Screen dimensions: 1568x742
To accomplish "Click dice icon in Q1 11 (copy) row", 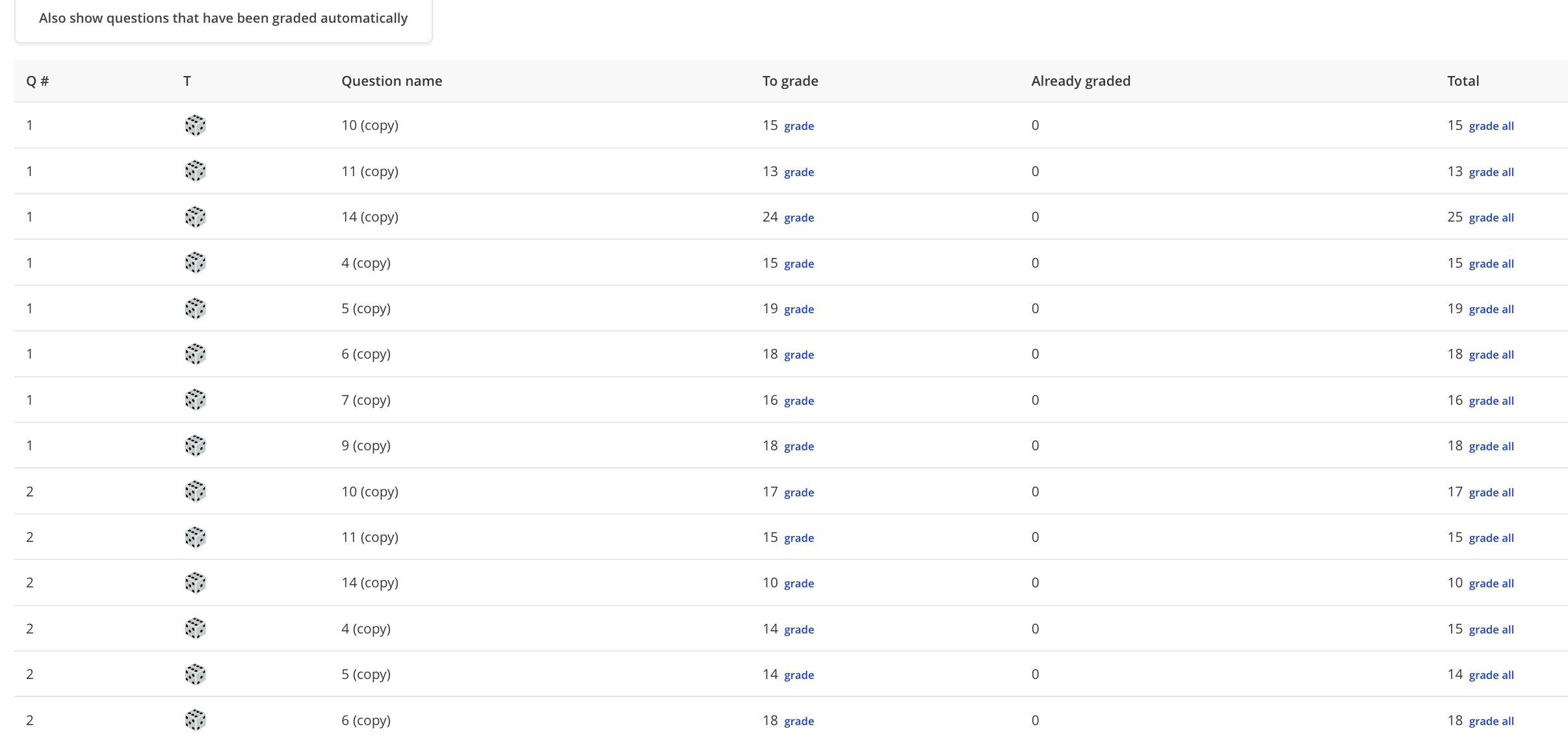I will point(195,171).
